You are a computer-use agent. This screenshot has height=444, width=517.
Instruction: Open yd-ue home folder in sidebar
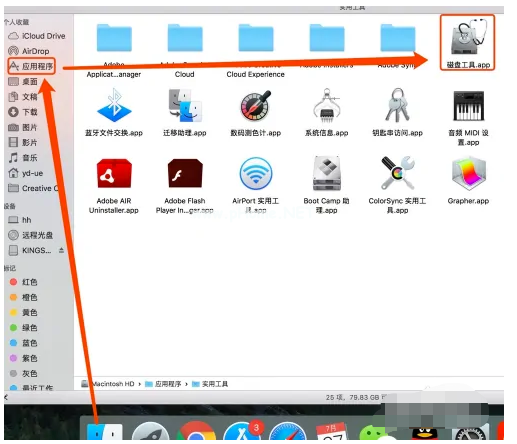tap(26, 173)
